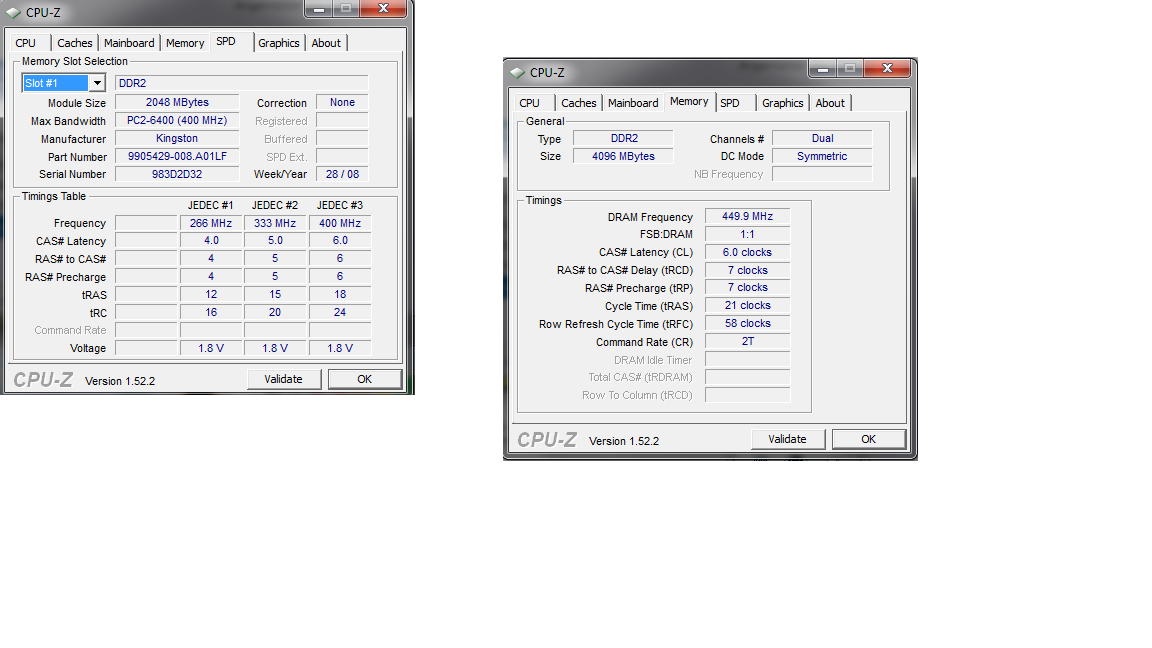This screenshot has width=1152, height=648.
Task: Switch to CPU tab in right window
Action: click(530, 103)
